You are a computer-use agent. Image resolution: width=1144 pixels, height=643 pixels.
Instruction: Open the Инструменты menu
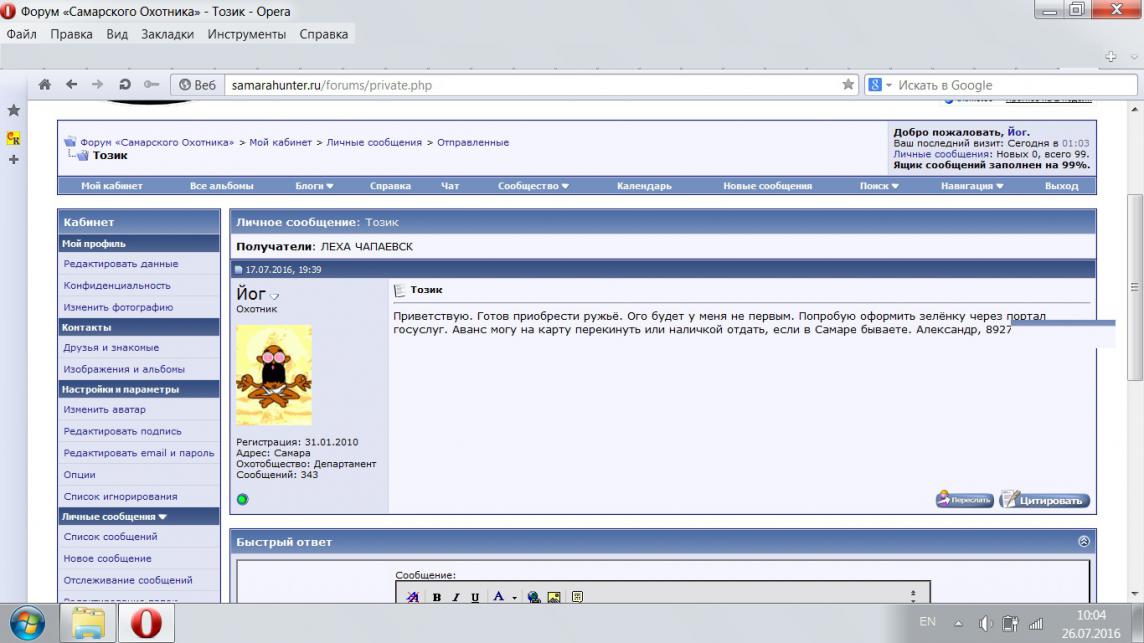click(246, 34)
